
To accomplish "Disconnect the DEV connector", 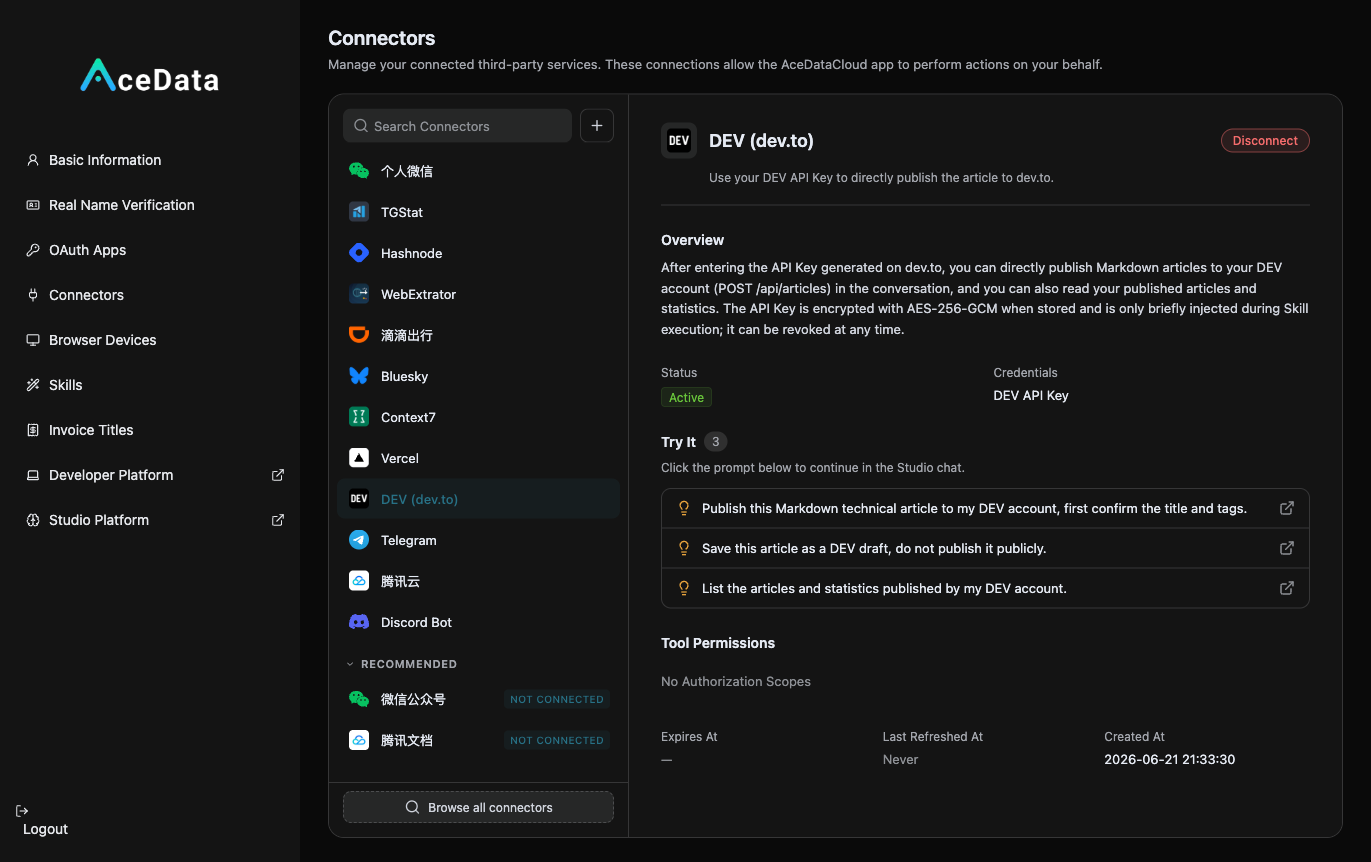I will coord(1265,141).
